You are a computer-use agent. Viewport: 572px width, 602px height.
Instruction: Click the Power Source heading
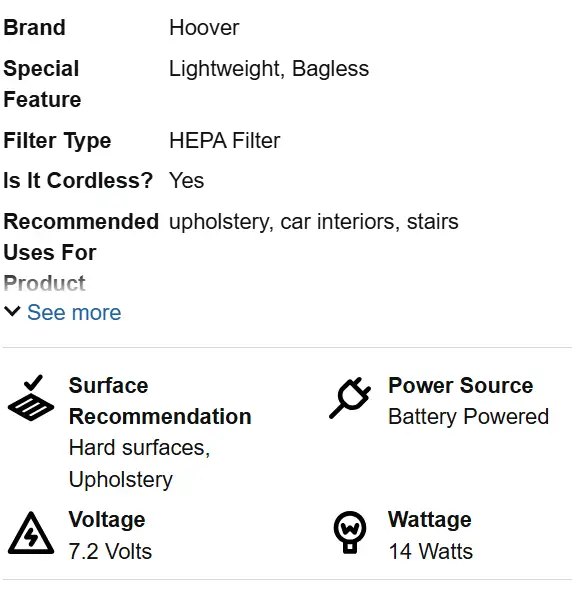[461, 385]
